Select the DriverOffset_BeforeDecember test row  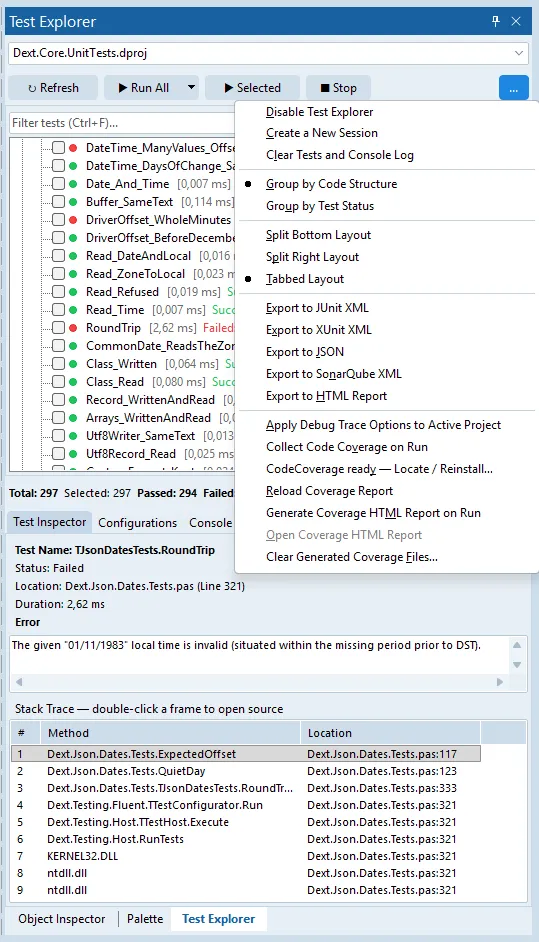[160, 238]
